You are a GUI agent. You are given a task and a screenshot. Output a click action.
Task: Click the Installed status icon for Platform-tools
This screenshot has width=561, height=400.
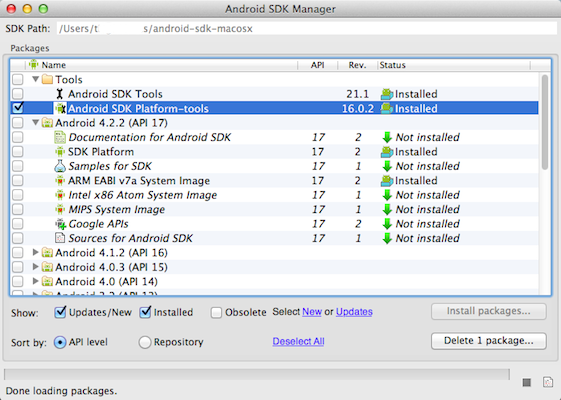387,108
